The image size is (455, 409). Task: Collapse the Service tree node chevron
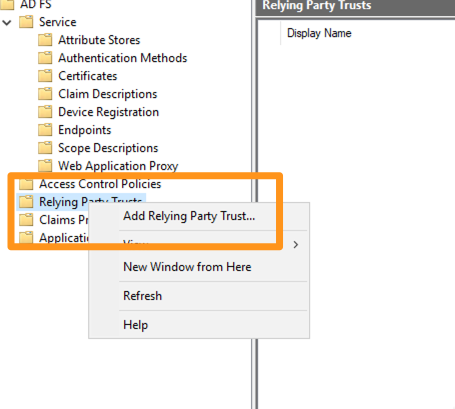point(7,23)
